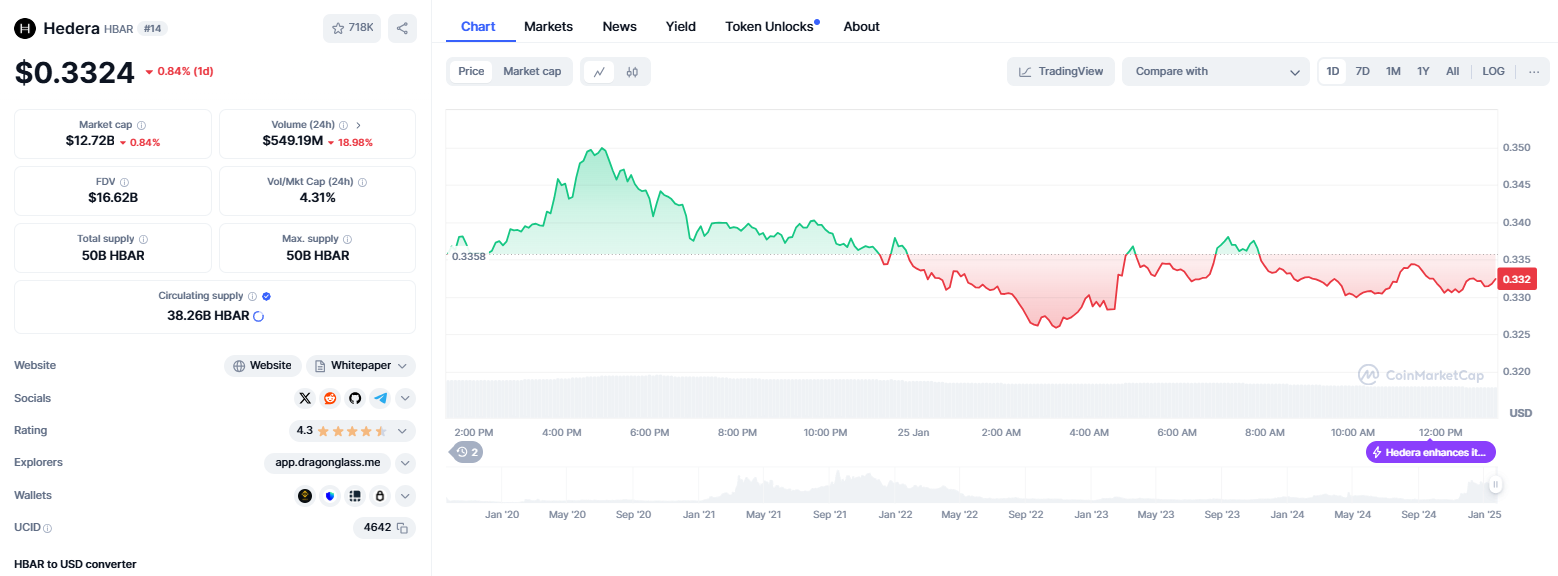Enable LOG scale on chart

point(1493,71)
